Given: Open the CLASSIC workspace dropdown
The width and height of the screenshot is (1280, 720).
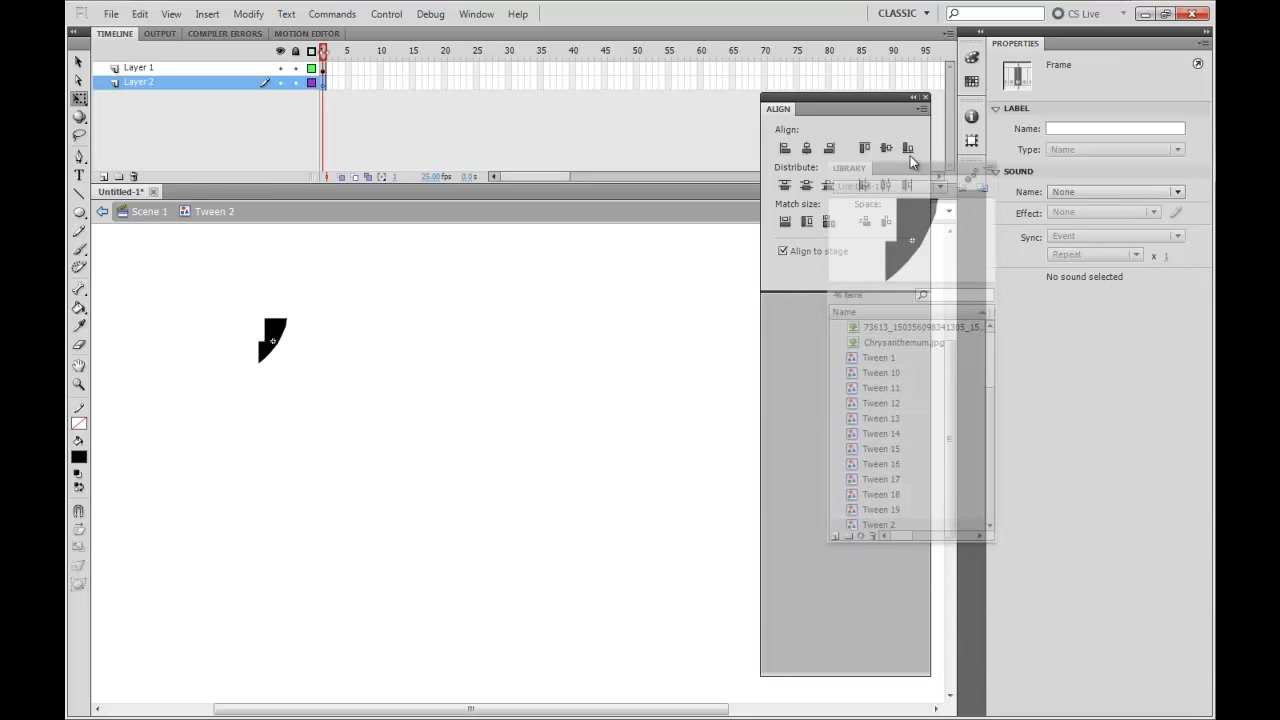Looking at the screenshot, I should tap(904, 13).
